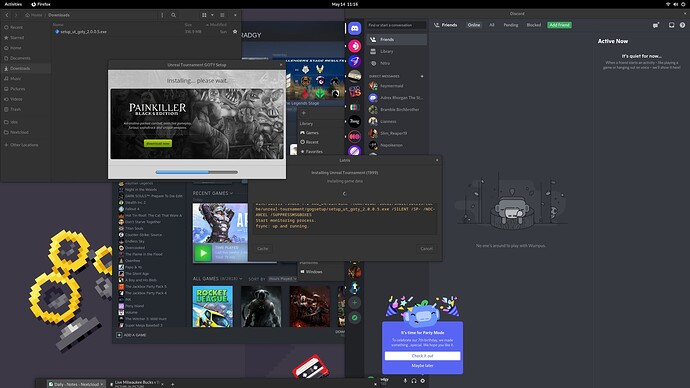Switch to the Online tab in Discord Friends
690x388 pixels.
click(474, 25)
